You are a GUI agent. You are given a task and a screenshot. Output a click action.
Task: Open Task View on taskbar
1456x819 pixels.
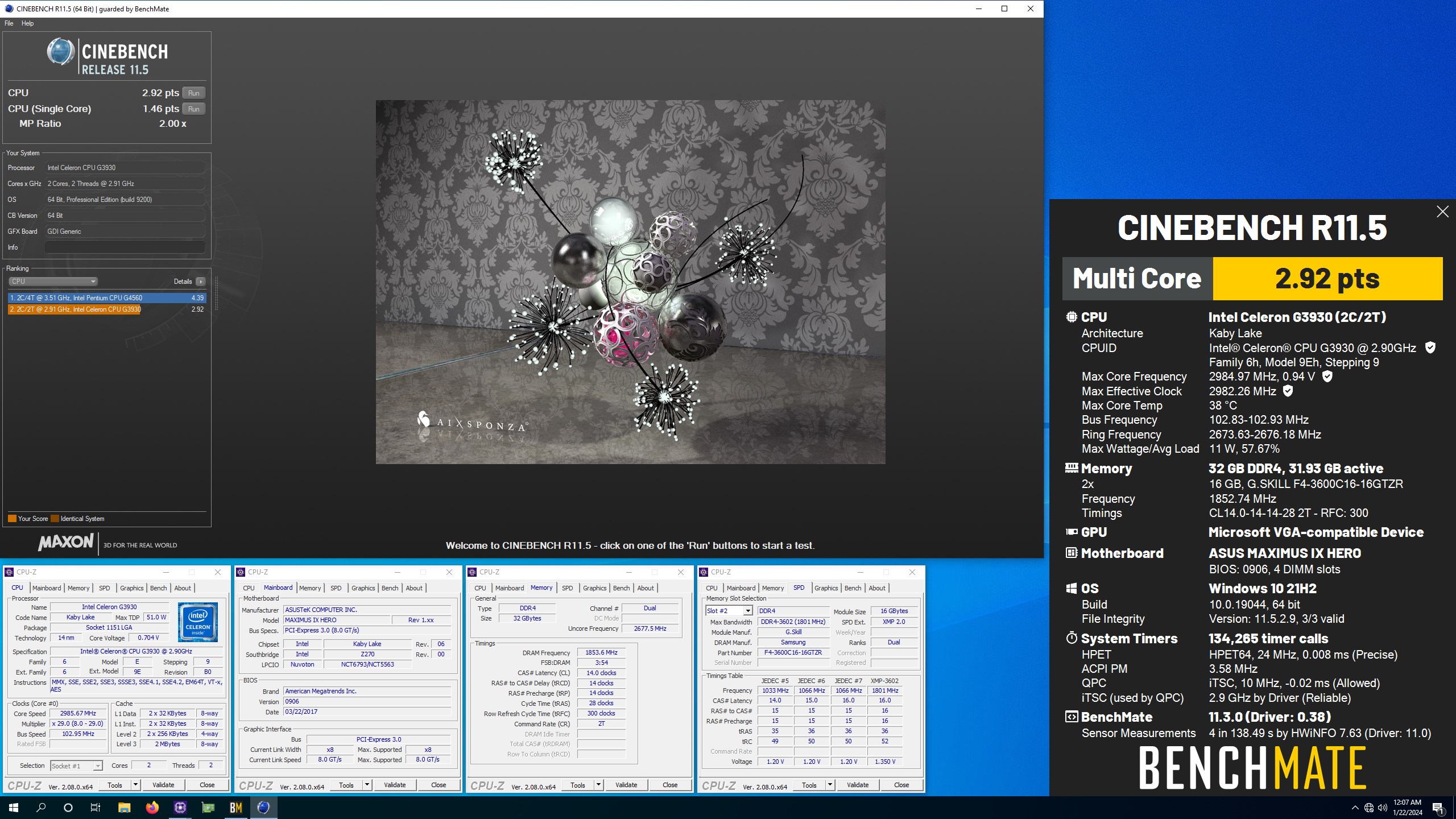click(x=96, y=807)
